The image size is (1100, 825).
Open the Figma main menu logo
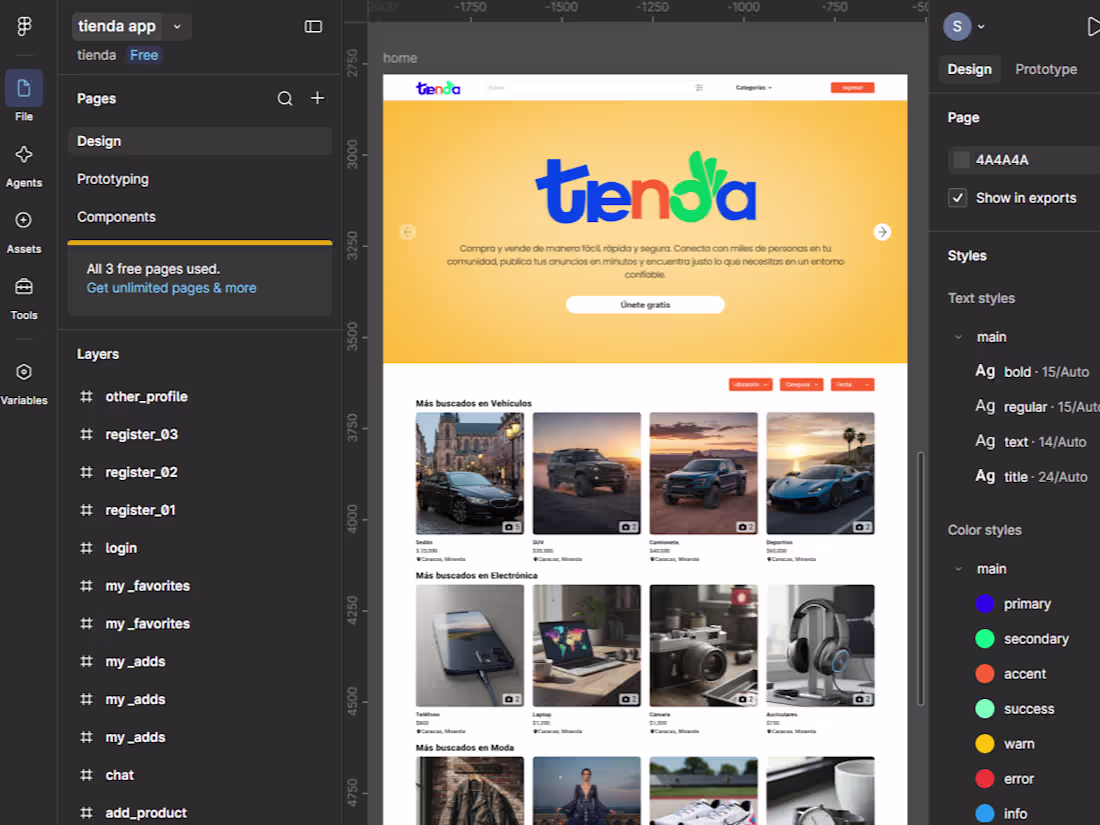tap(24, 26)
